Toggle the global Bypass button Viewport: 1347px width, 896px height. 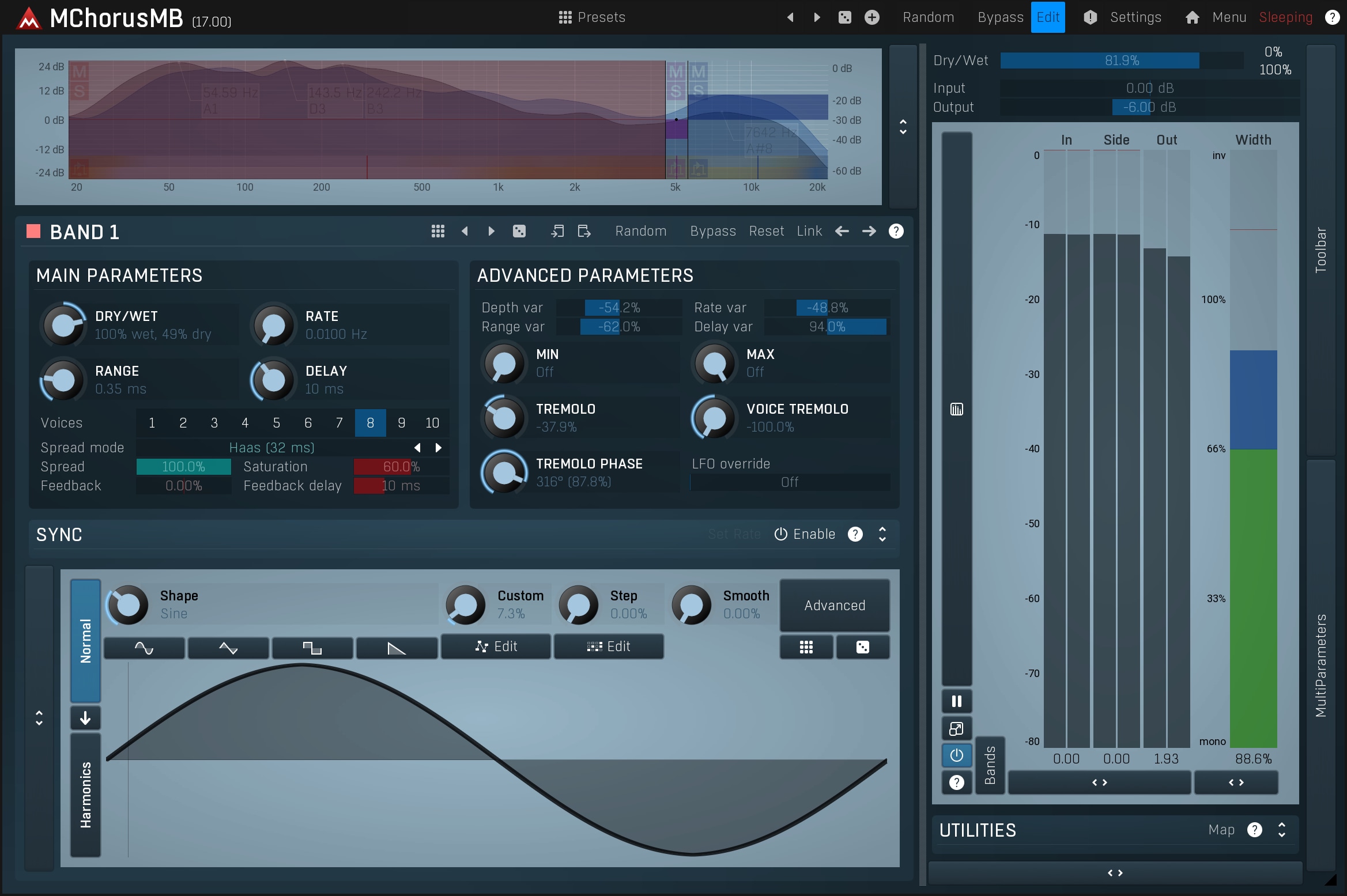[x=1000, y=17]
